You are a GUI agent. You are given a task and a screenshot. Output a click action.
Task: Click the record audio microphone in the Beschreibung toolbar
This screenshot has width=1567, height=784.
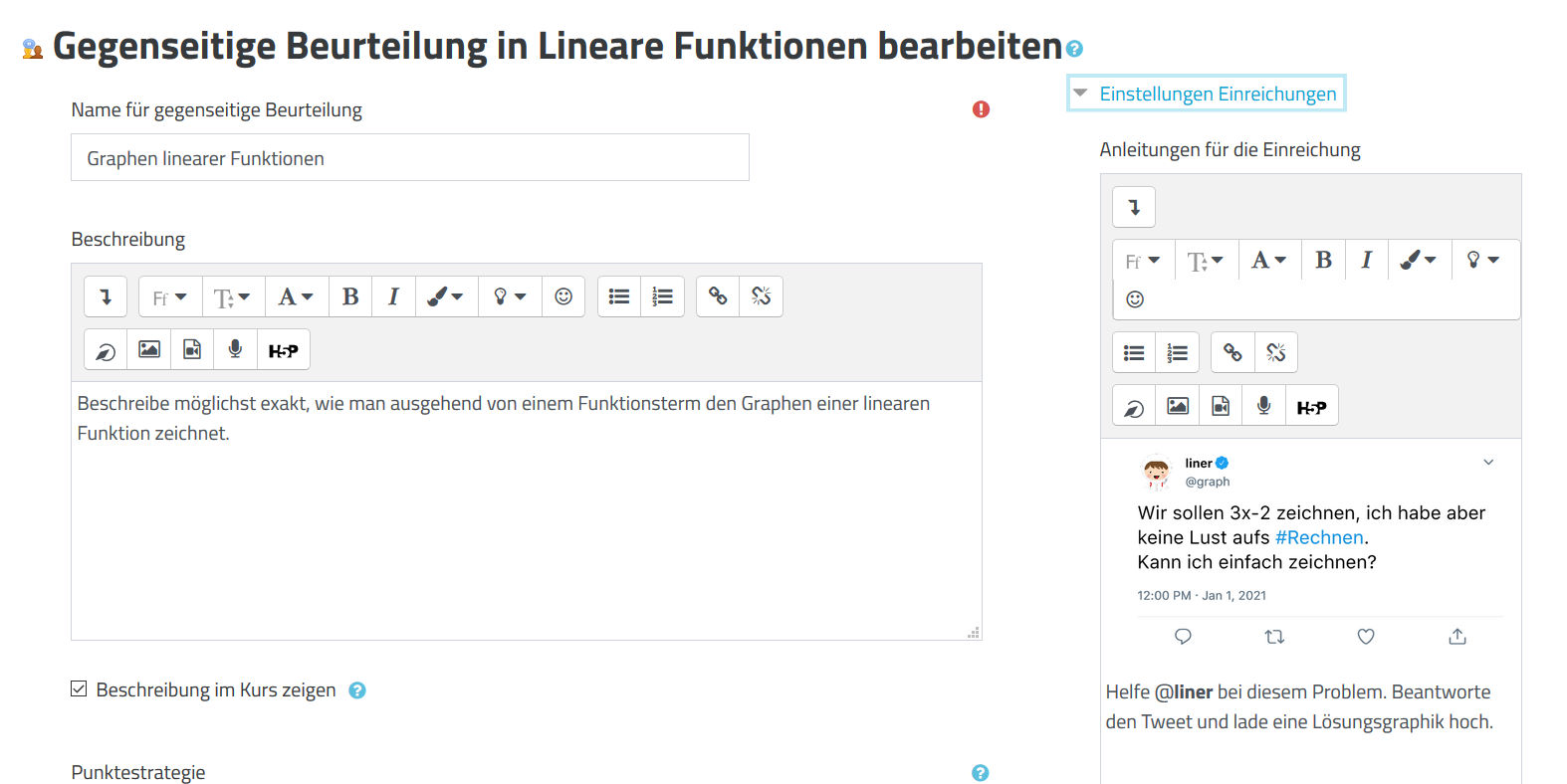tap(235, 350)
